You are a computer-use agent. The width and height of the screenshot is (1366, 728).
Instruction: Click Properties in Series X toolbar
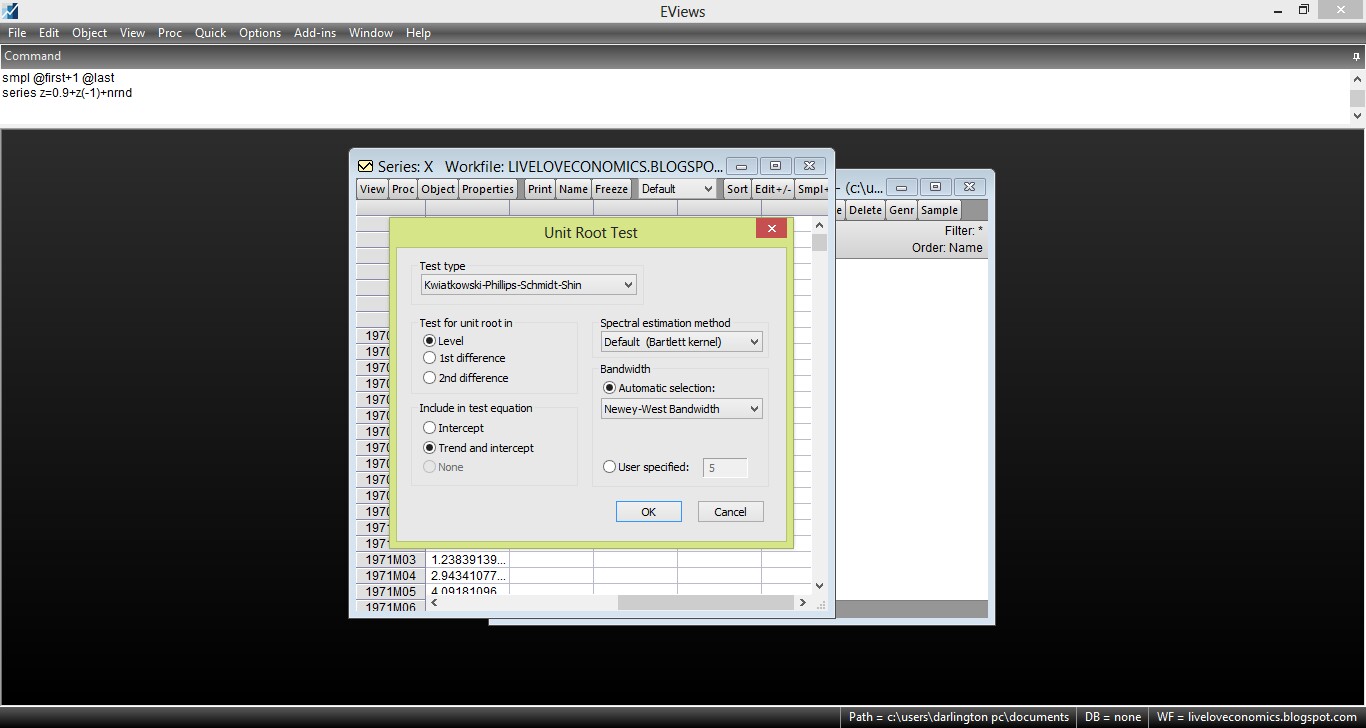(x=488, y=189)
